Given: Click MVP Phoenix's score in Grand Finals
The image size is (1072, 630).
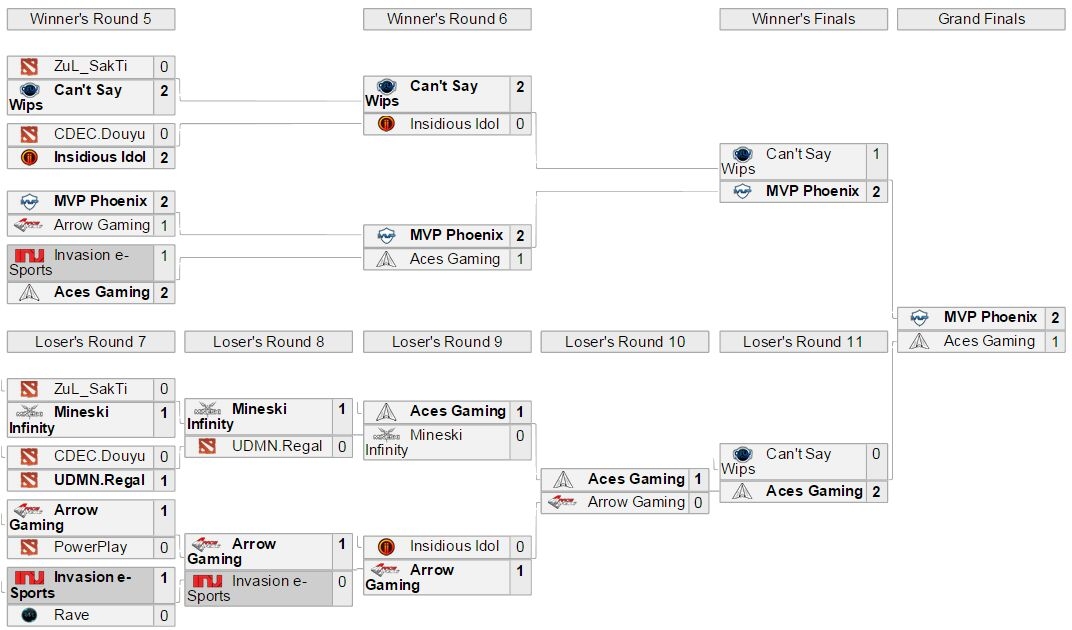Looking at the screenshot, I should click(x=1055, y=318).
